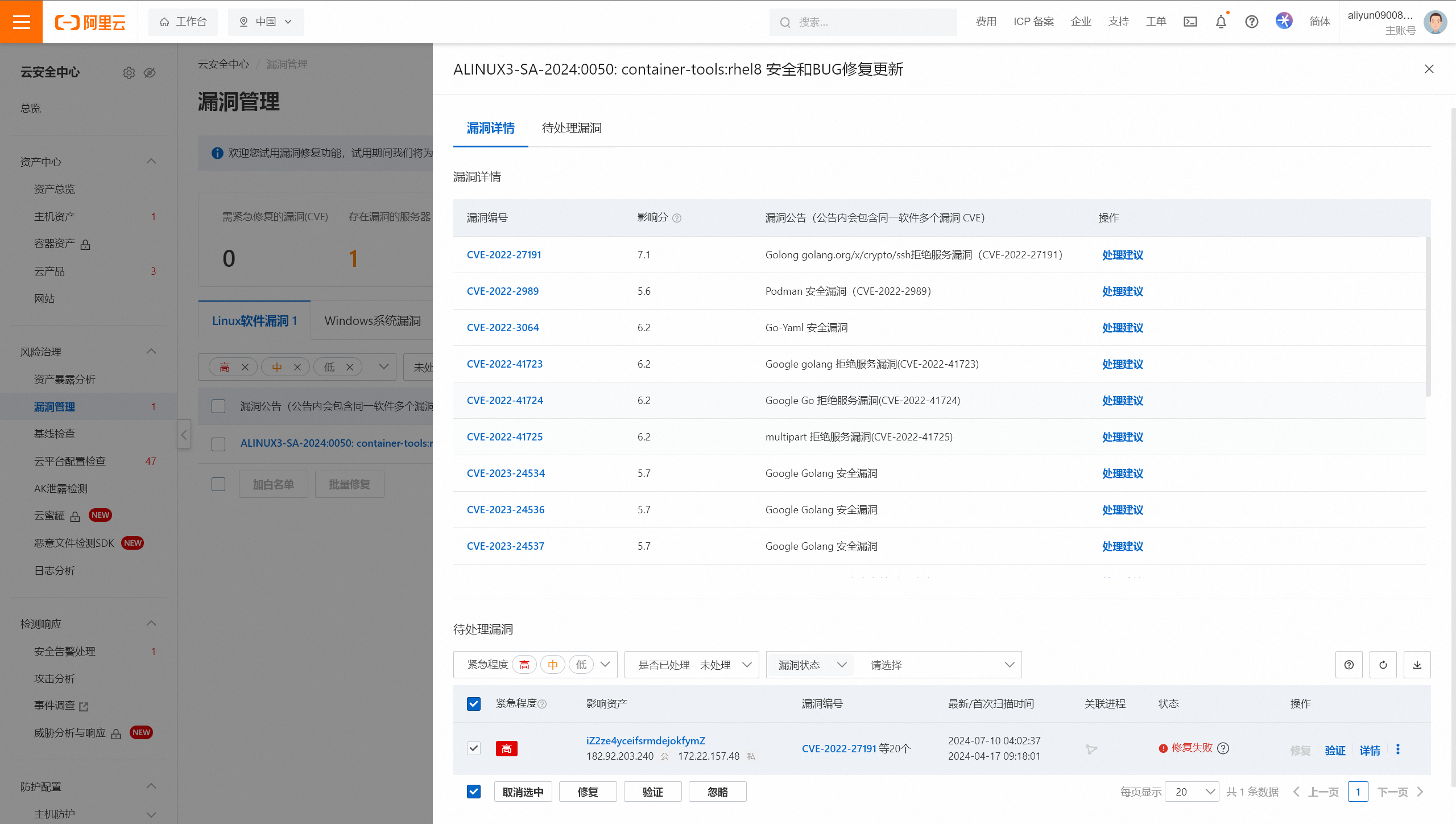The height and width of the screenshot is (824, 1456).
Task: Click the batch 验证 button
Action: (652, 792)
